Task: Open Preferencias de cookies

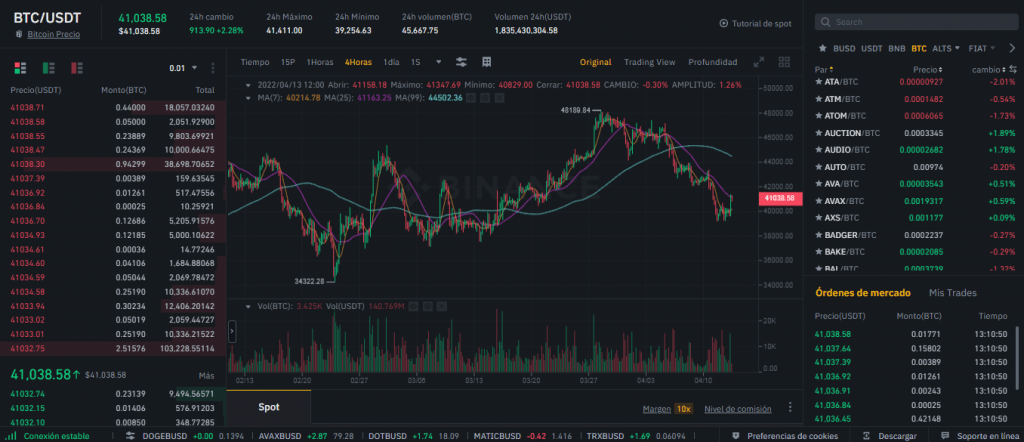Action: [786, 435]
